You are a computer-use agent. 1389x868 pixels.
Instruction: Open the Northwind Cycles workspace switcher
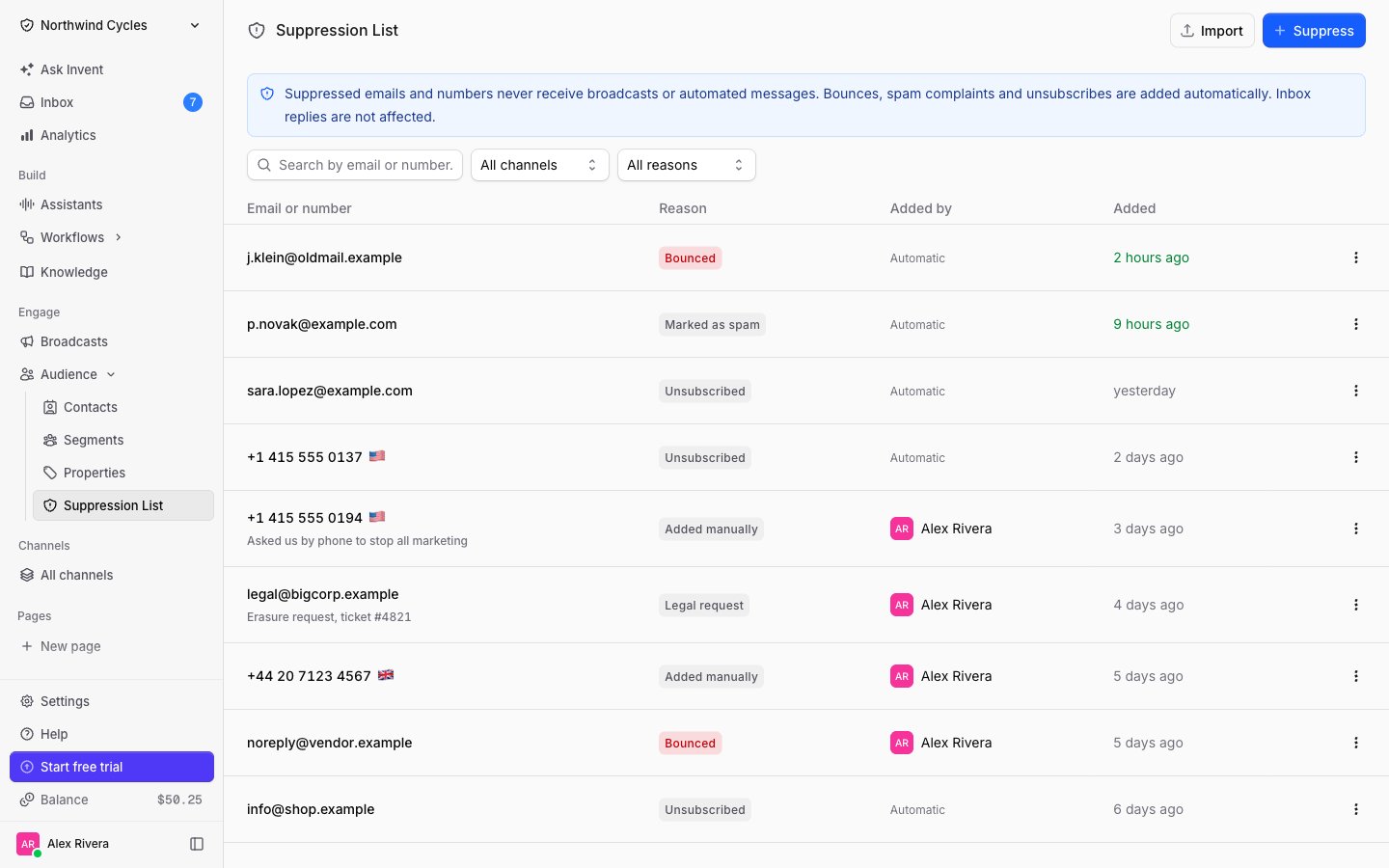point(112,25)
